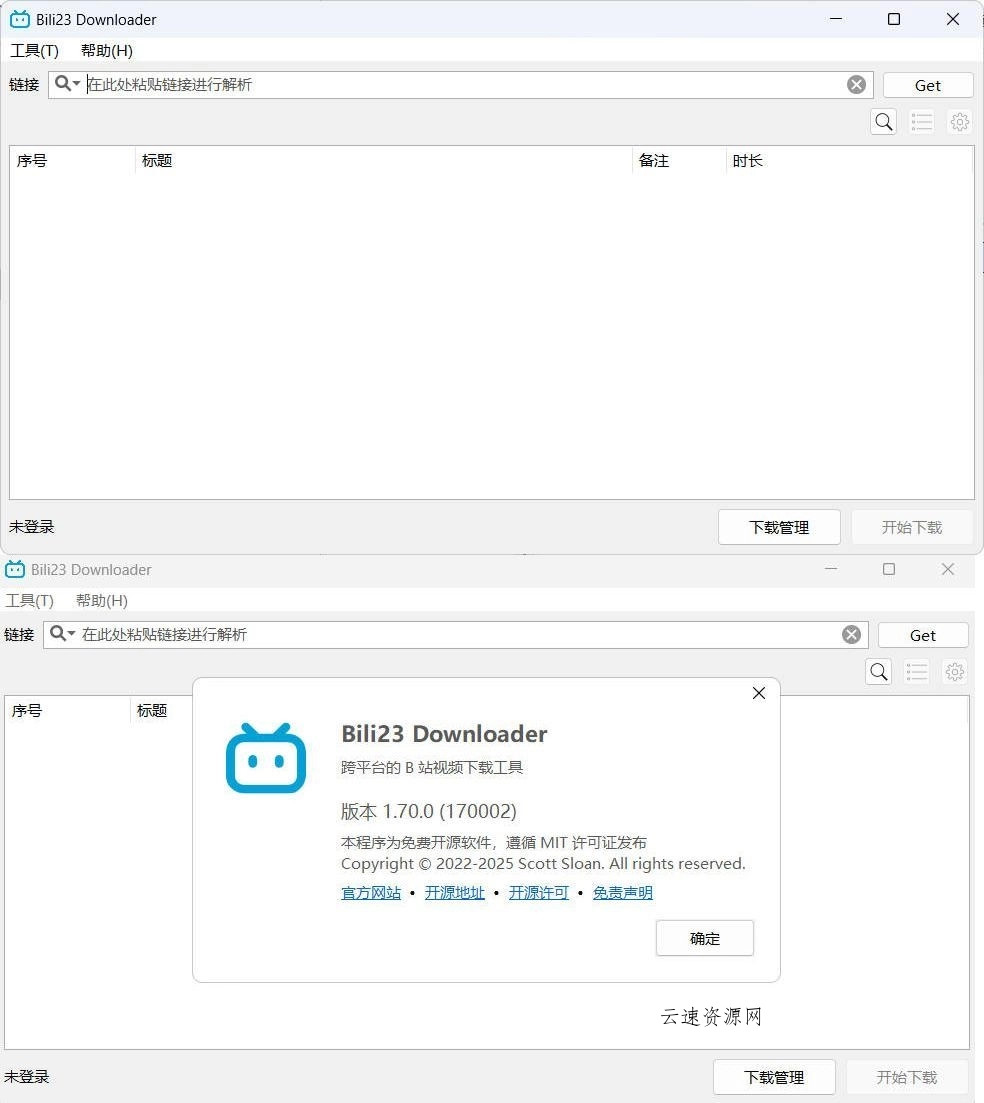Click the Get button to parse the link
The height and width of the screenshot is (1103, 984).
(927, 84)
